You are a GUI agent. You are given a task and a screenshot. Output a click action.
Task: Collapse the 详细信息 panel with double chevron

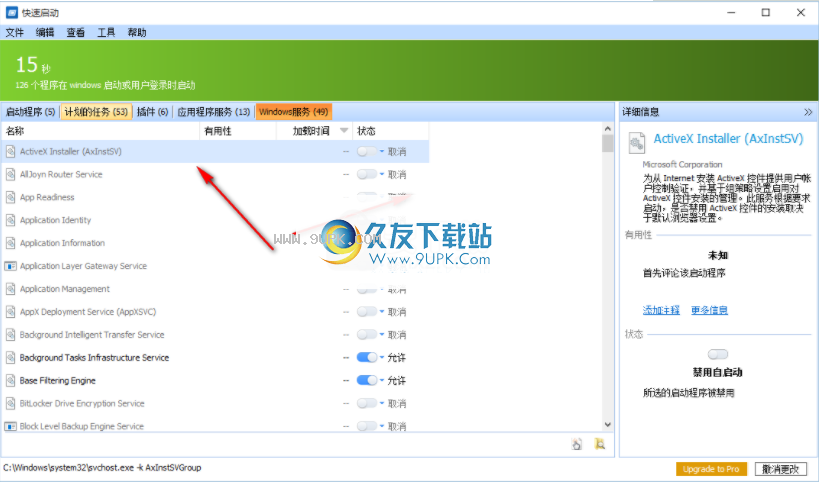coord(808,112)
